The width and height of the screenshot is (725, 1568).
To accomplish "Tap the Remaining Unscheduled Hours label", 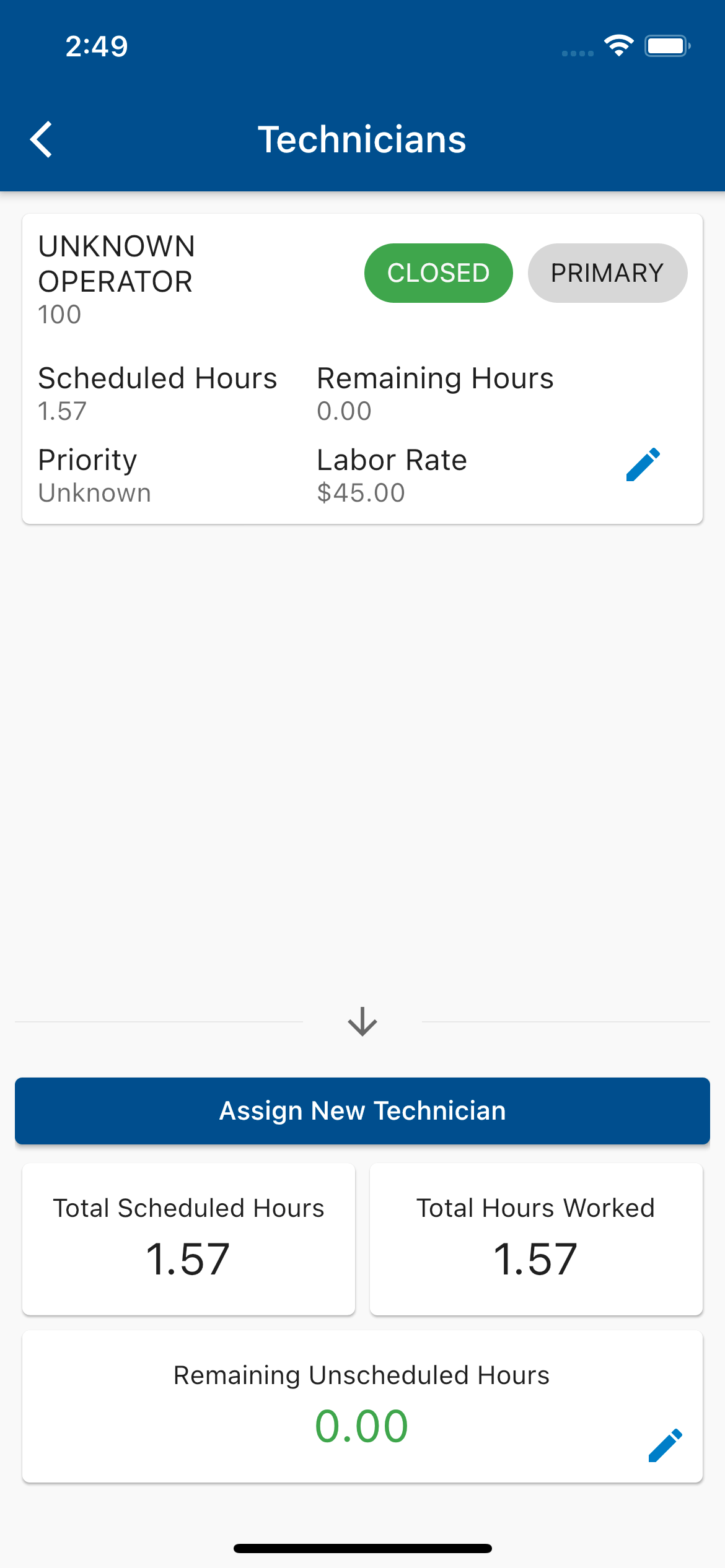I will tap(361, 1375).
